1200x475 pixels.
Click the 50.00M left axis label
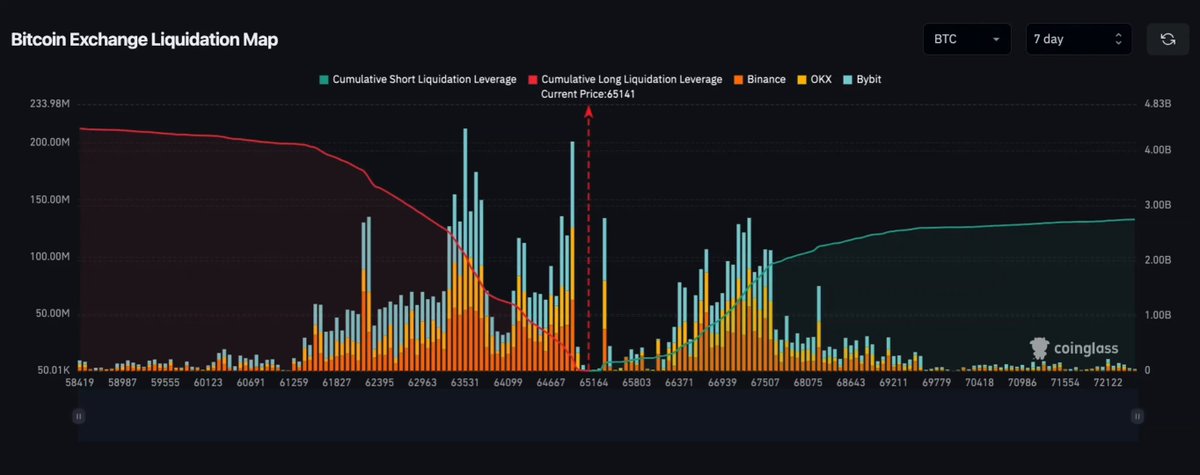[x=51, y=313]
